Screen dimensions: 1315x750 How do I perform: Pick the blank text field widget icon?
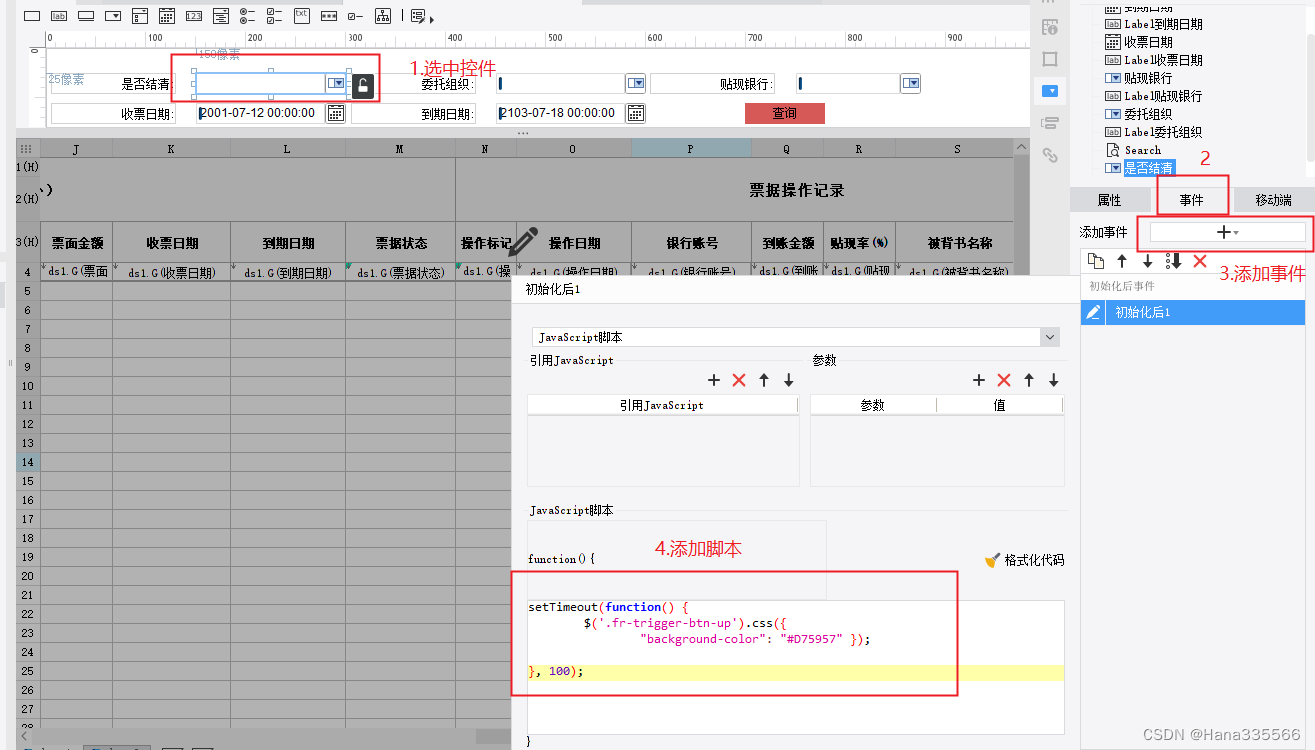tap(32, 16)
